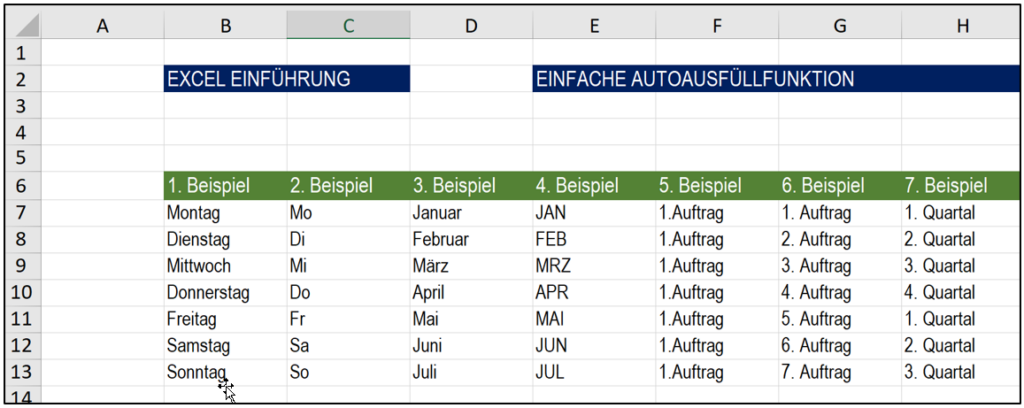Viewport: 1024px width, 408px height.
Task: Select row 13 header
Action: [24, 372]
